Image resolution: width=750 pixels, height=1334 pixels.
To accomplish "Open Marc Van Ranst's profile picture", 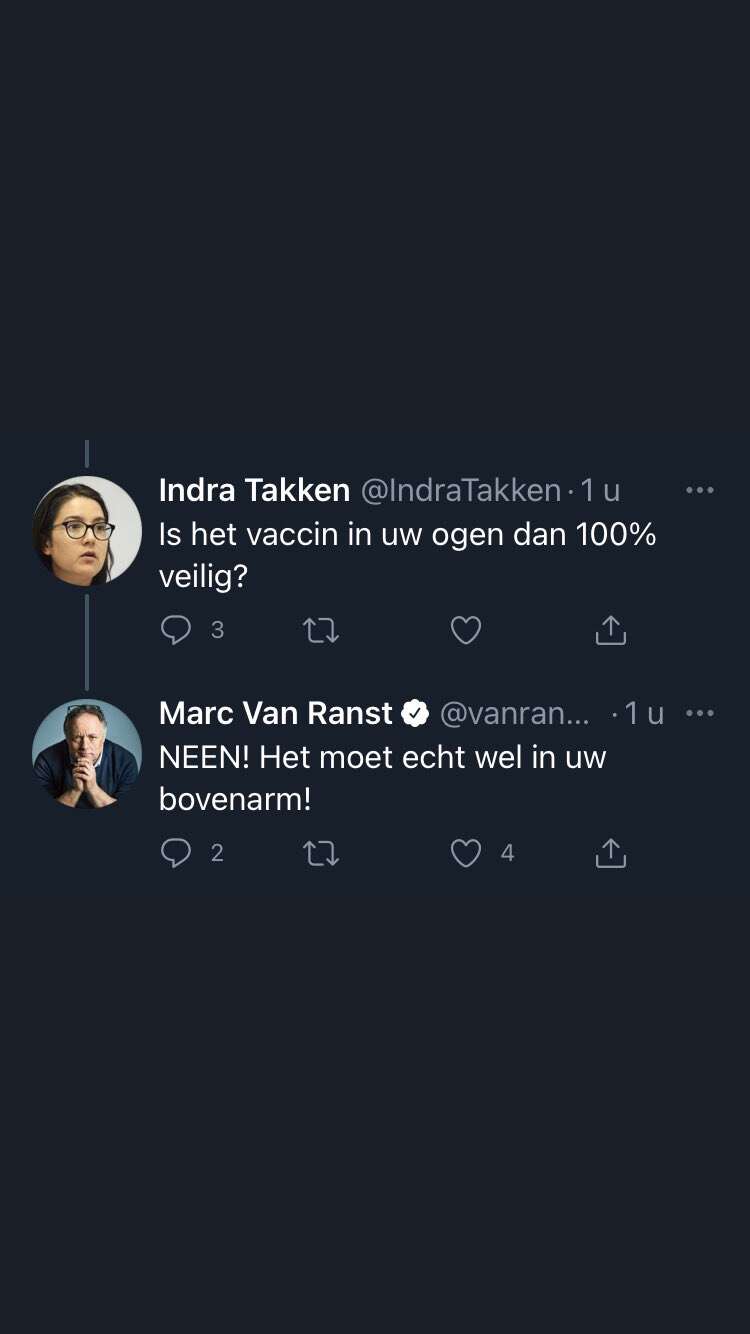I will pos(87,753).
